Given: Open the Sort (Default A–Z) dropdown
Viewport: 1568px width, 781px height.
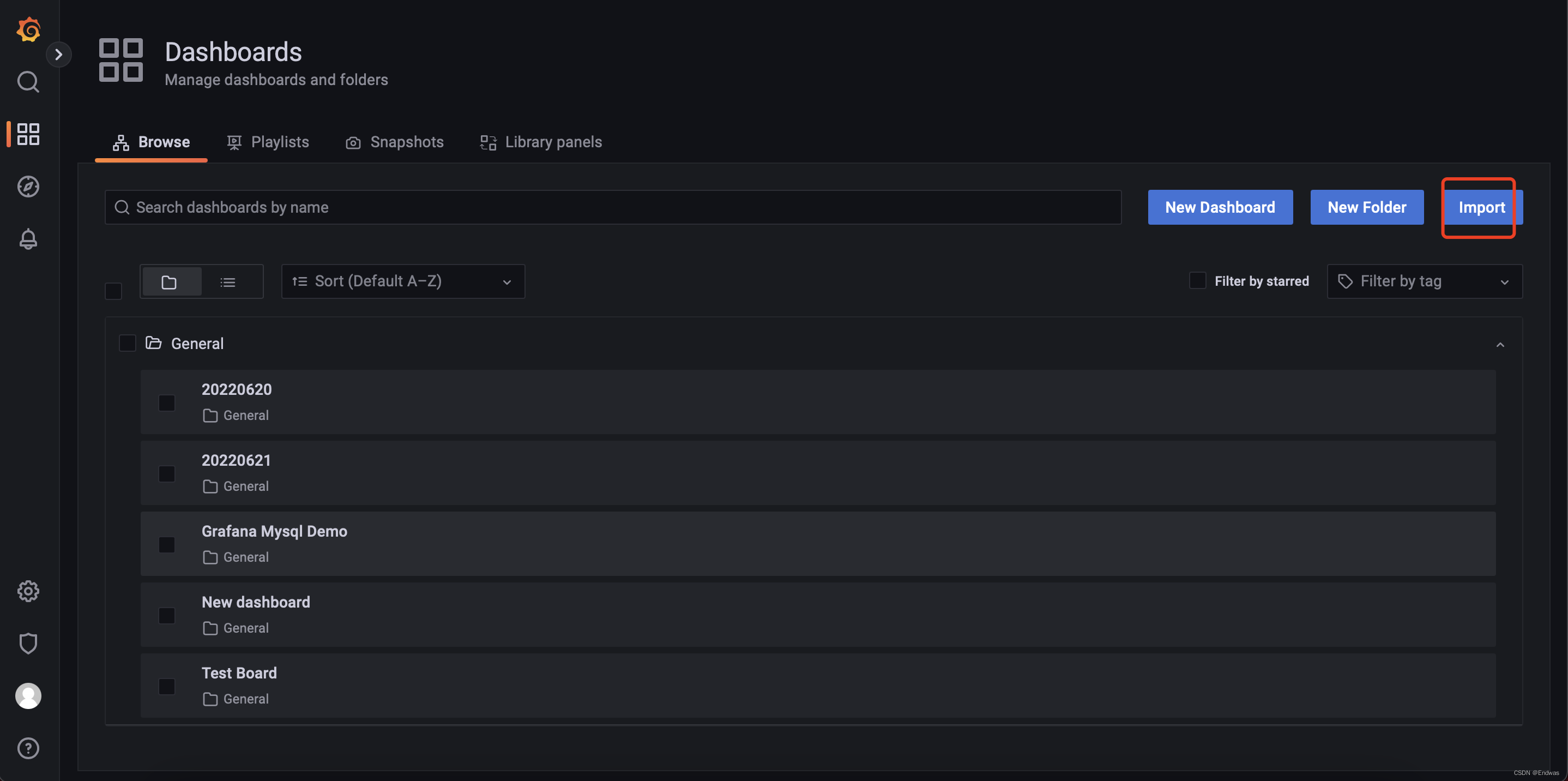Looking at the screenshot, I should coord(402,281).
